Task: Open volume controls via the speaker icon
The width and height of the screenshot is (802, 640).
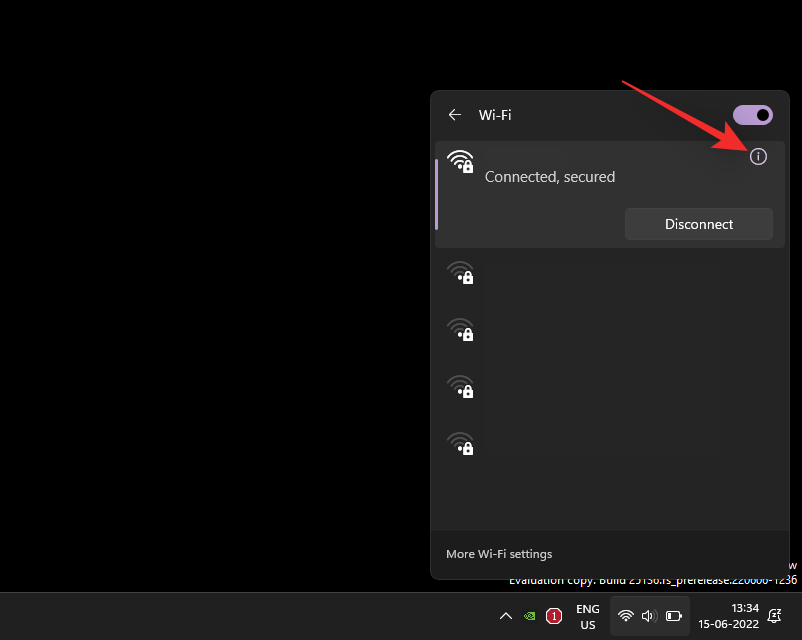Action: 648,616
